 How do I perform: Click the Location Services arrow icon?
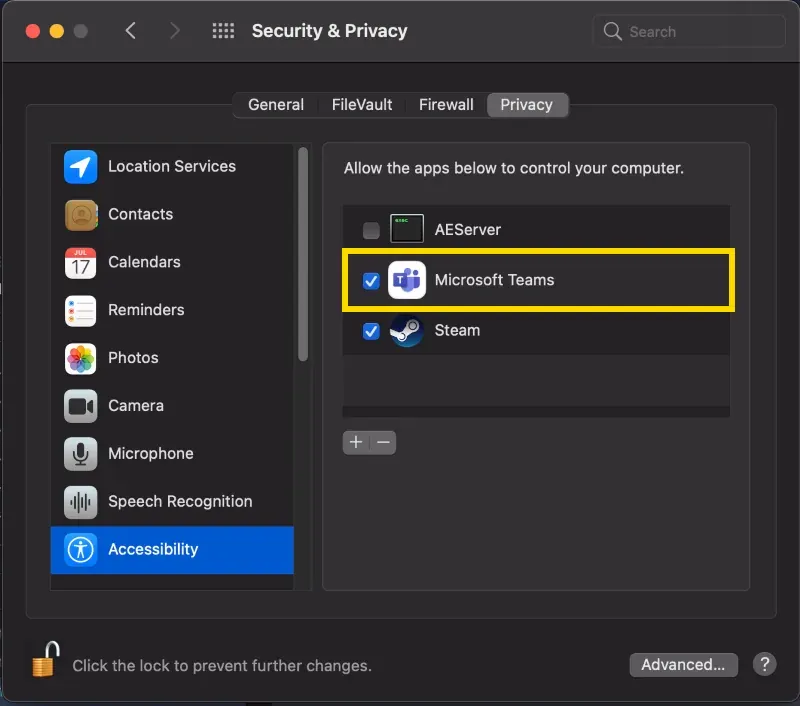(x=81, y=167)
